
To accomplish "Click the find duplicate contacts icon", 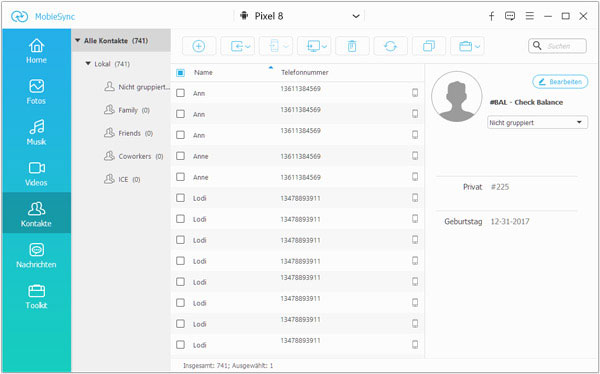I will pyautogui.click(x=429, y=46).
